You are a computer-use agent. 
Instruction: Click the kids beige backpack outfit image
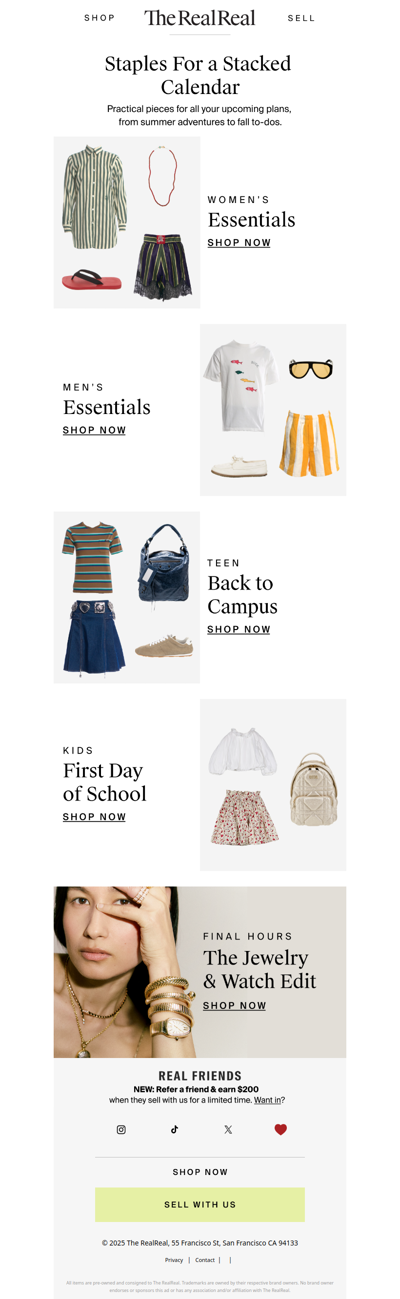click(x=273, y=785)
